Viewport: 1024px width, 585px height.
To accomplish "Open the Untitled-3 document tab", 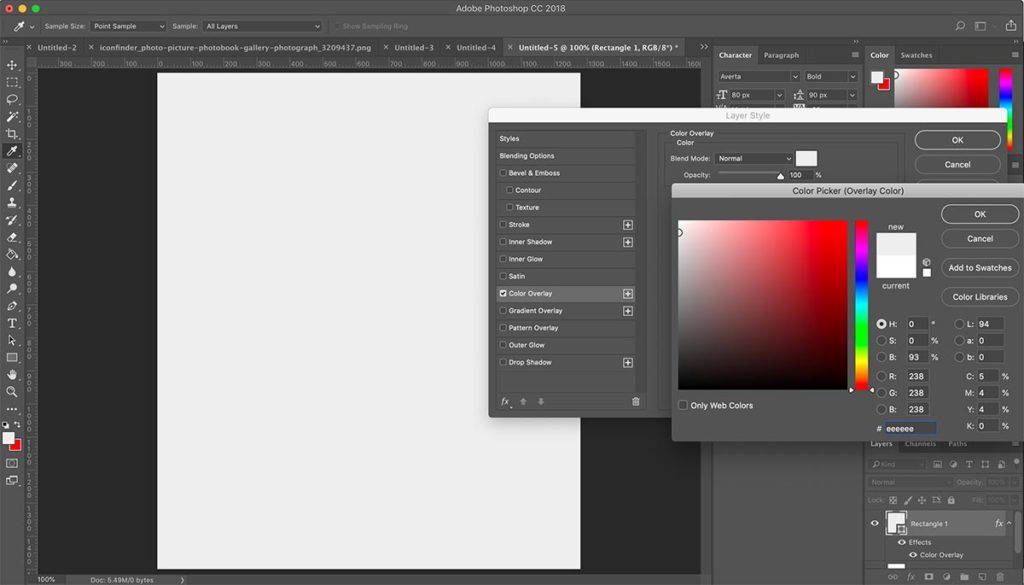I will [412, 46].
